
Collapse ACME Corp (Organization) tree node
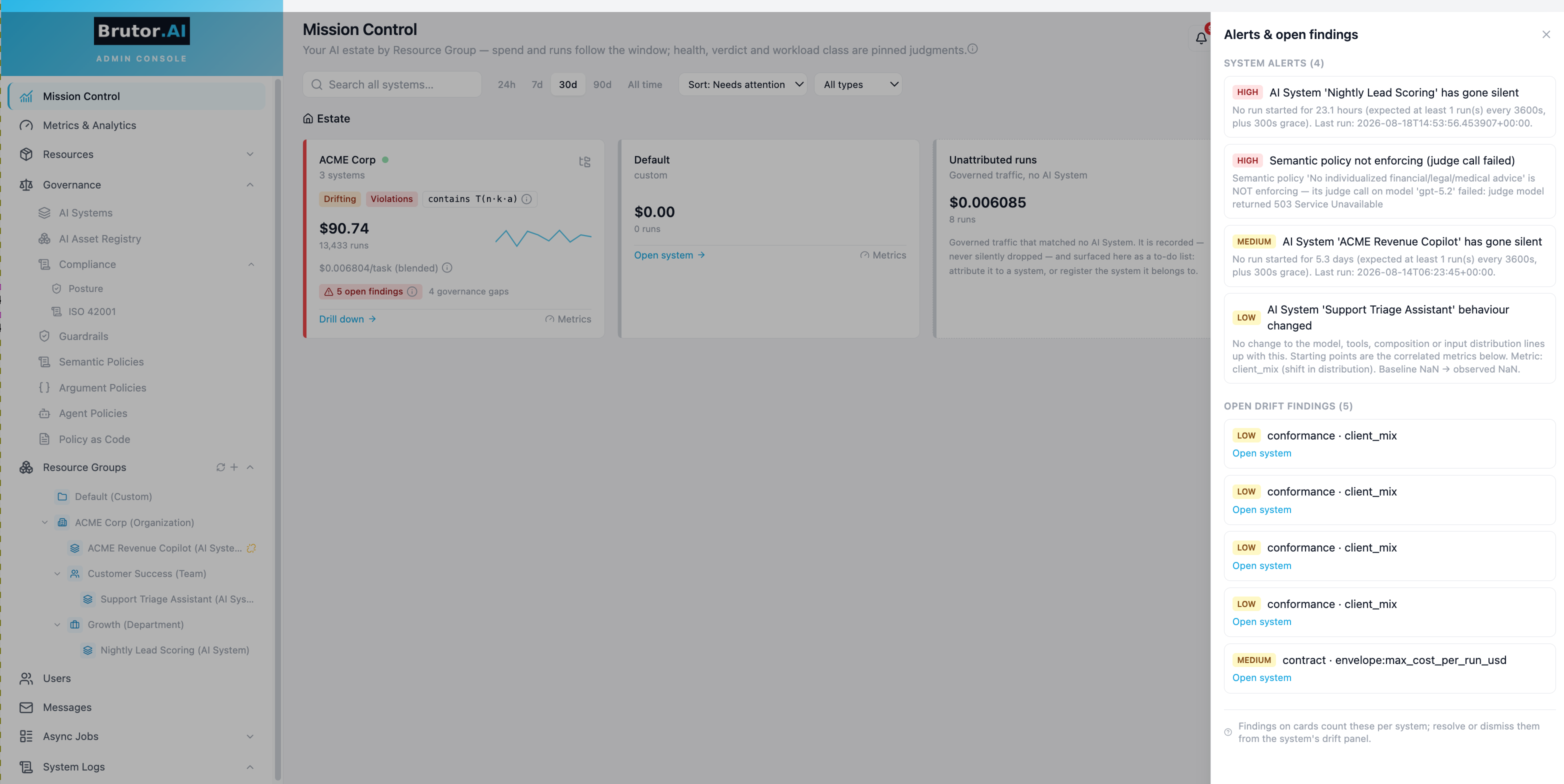pyautogui.click(x=45, y=522)
